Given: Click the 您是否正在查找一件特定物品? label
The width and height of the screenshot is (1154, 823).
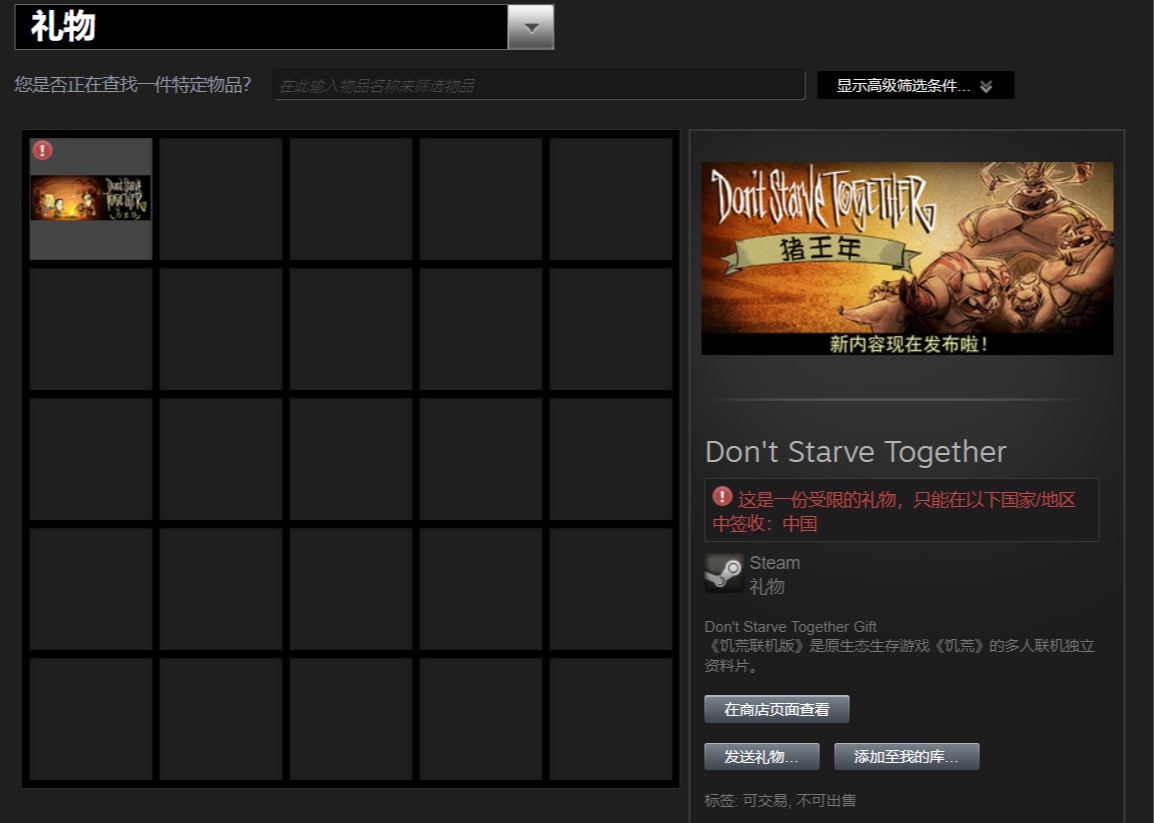Looking at the screenshot, I should 133,85.
